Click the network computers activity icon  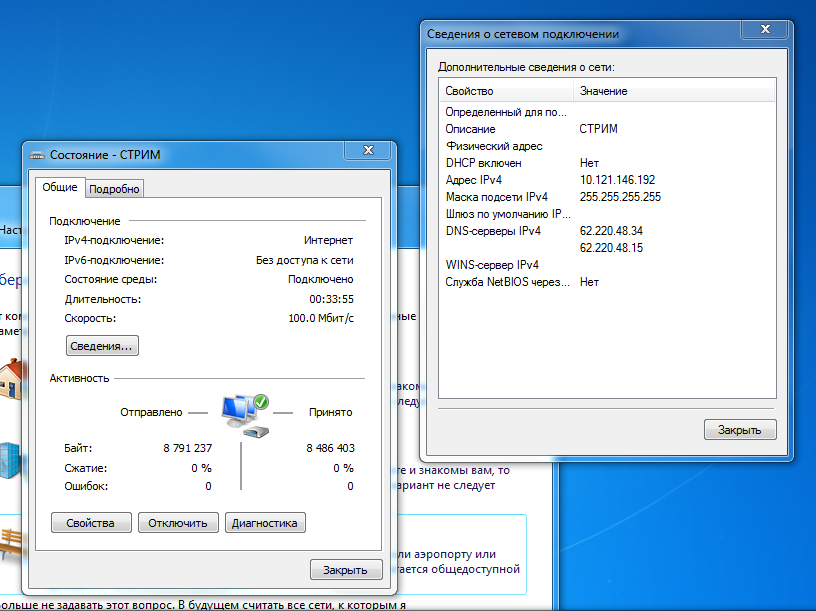point(246,415)
